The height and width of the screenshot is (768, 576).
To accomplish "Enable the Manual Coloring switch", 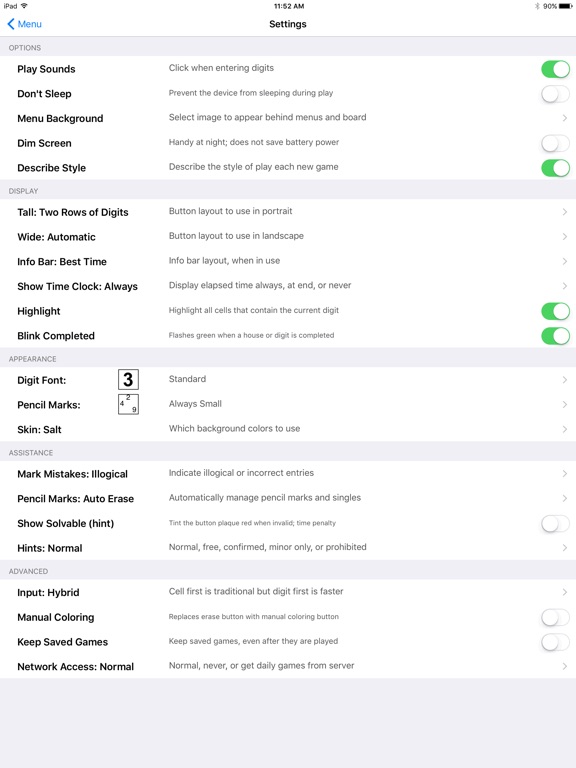I will [x=555, y=617].
